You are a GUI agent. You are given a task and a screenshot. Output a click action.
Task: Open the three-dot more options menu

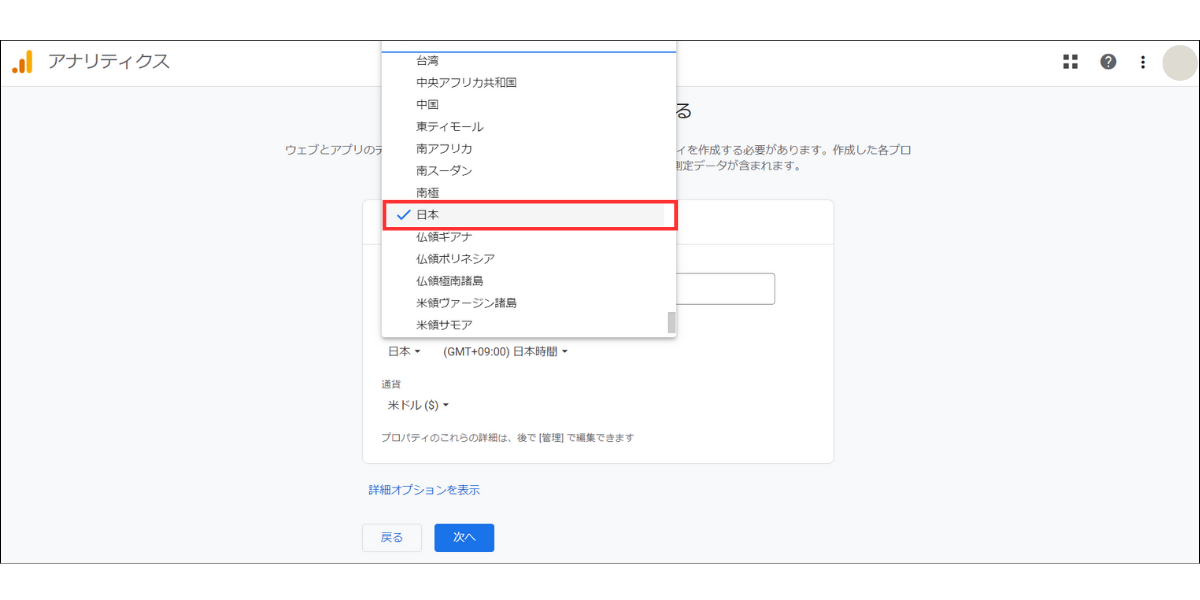[x=1143, y=62]
